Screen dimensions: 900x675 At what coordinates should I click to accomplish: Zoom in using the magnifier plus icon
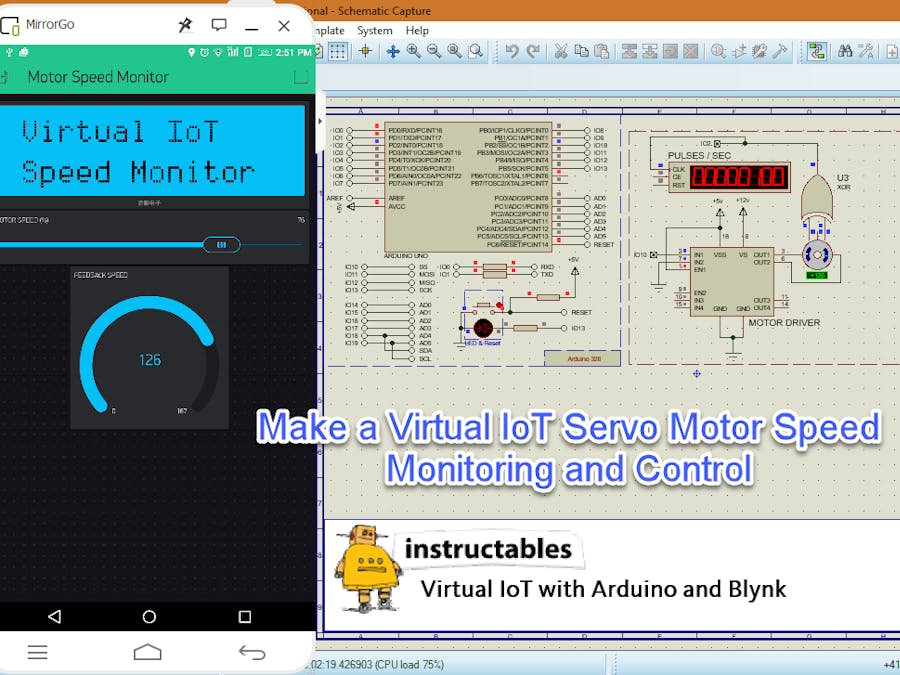pyautogui.click(x=414, y=52)
